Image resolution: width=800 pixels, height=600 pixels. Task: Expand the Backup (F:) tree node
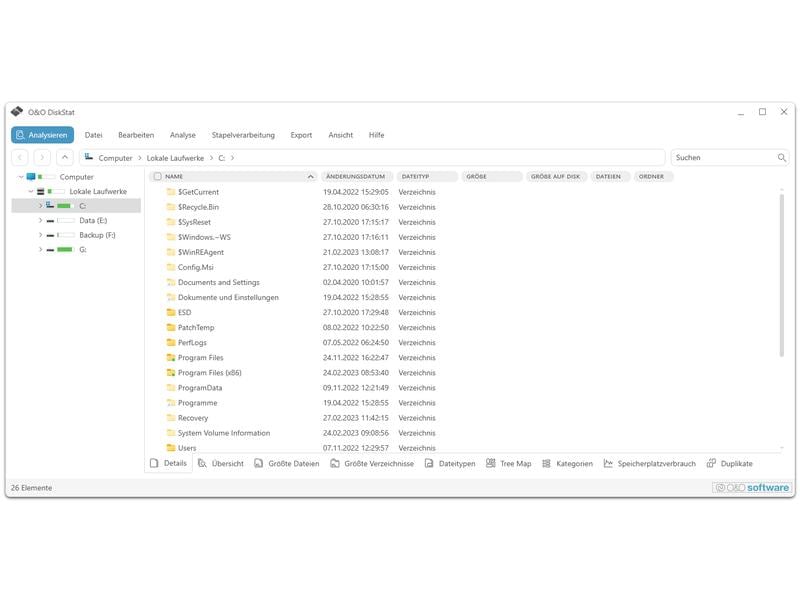[x=40, y=235]
